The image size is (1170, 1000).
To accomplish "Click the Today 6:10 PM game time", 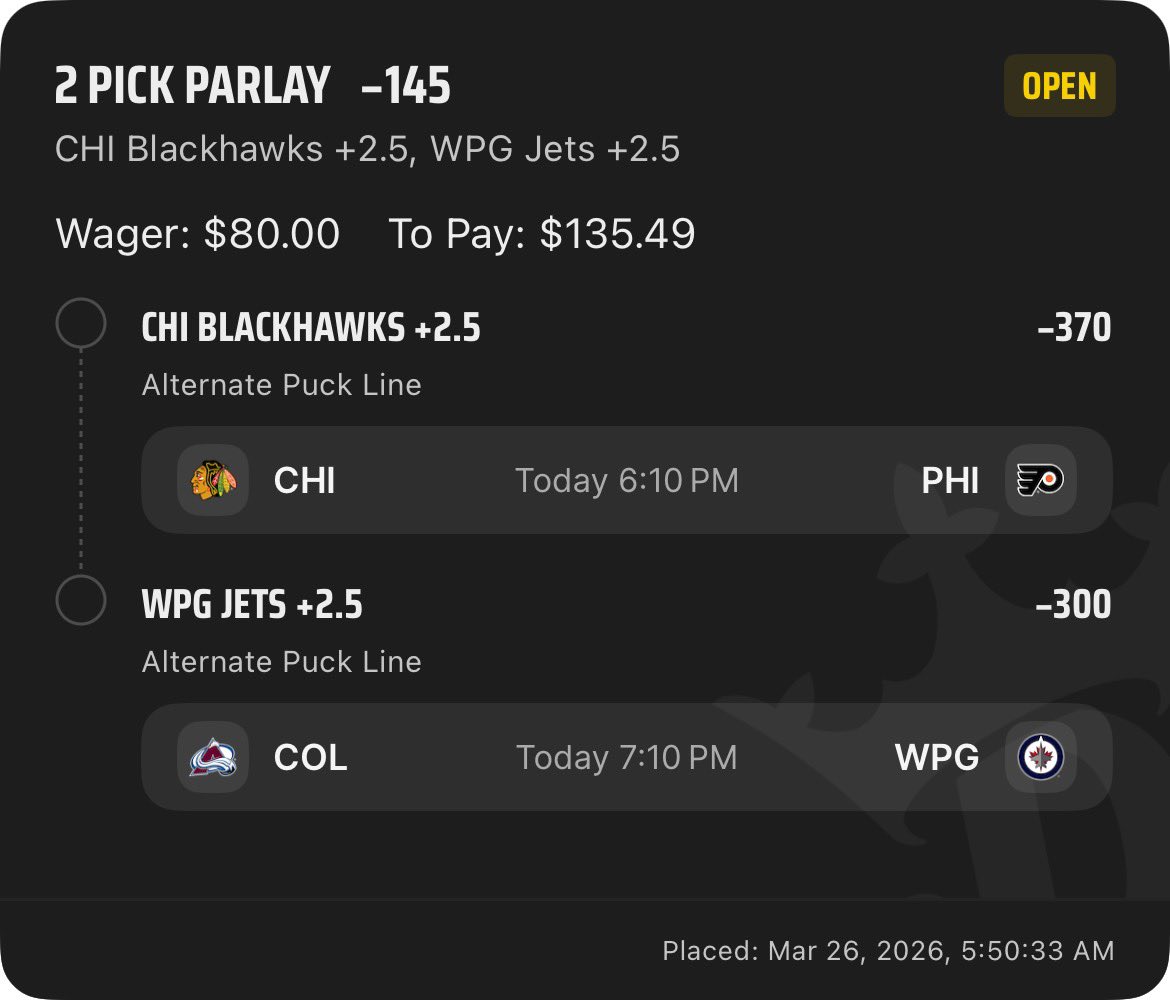I will [x=626, y=481].
